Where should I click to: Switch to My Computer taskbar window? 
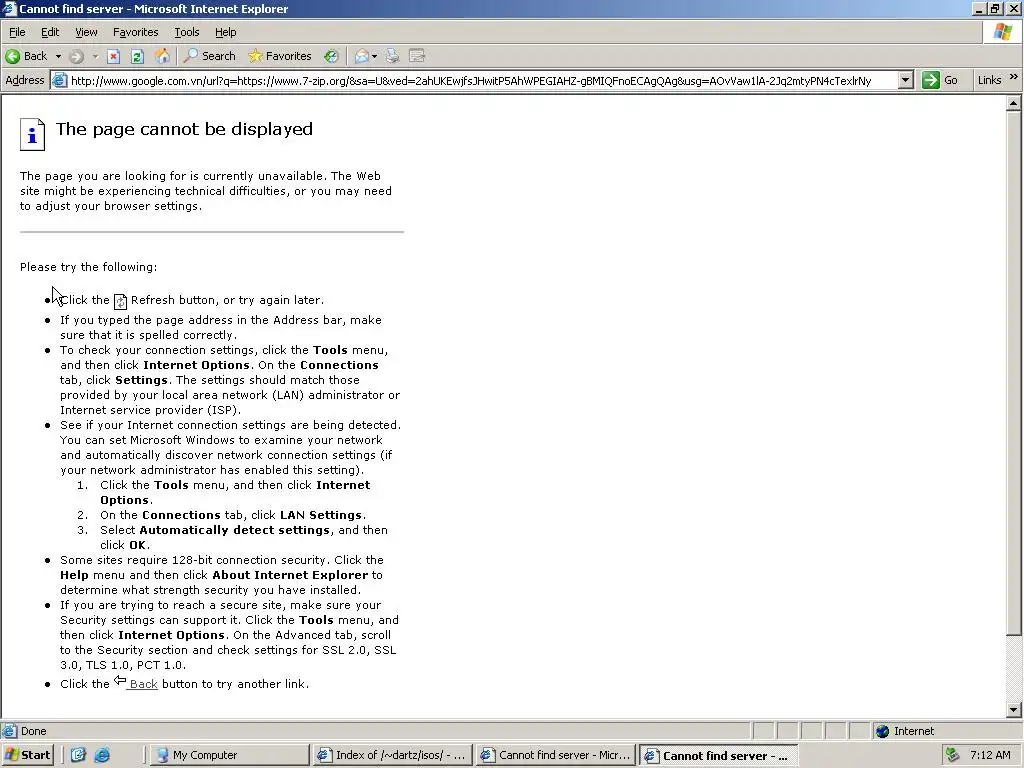pyautogui.click(x=230, y=755)
